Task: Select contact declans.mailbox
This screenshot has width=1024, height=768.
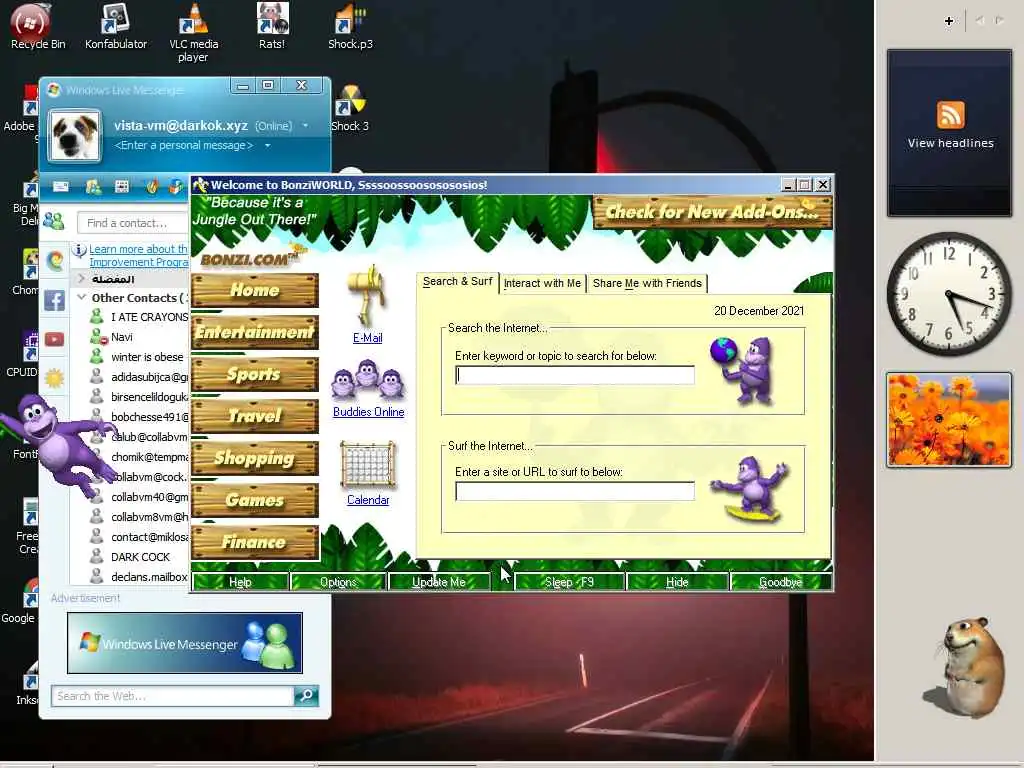Action: click(138, 577)
